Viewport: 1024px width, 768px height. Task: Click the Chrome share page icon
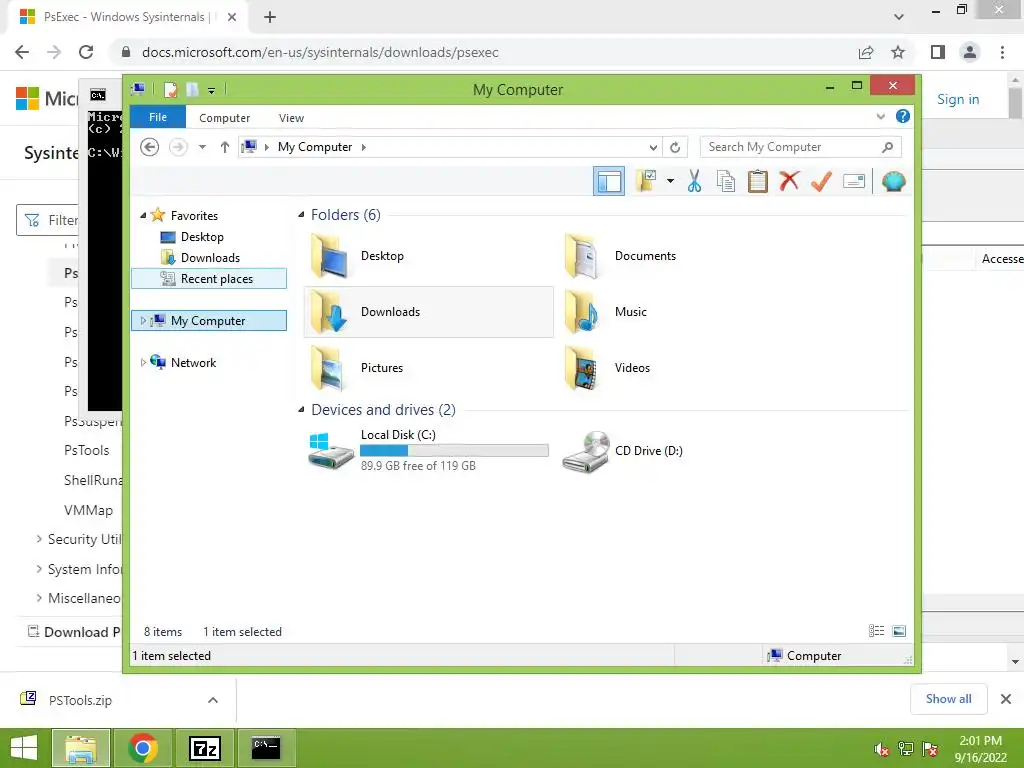[x=866, y=52]
